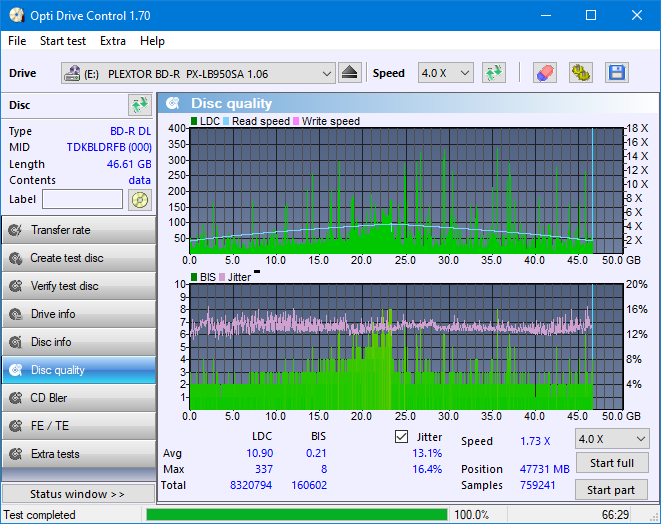Refresh disc info icon in Disc panel
This screenshot has height=524, width=661.
tap(140, 105)
